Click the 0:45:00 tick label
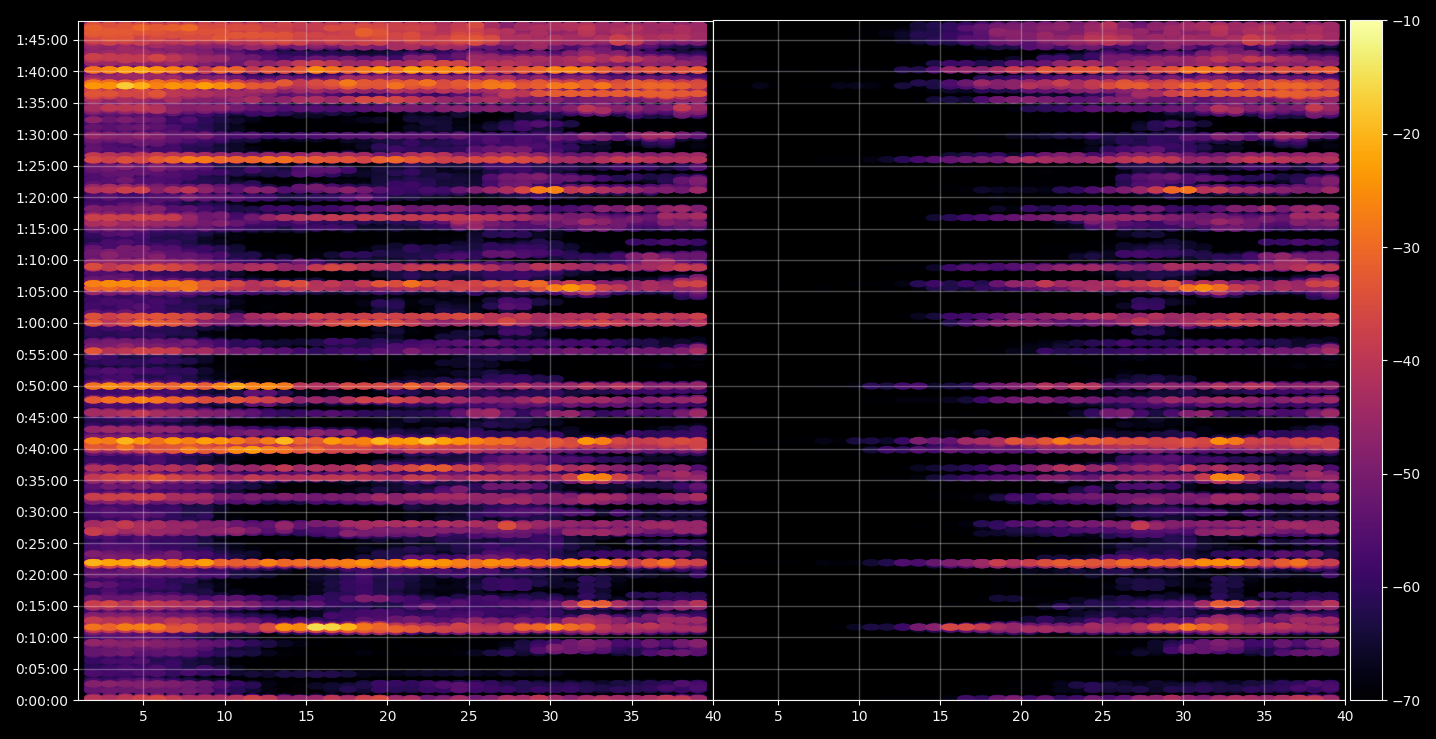This screenshot has width=1436, height=739. [42, 417]
